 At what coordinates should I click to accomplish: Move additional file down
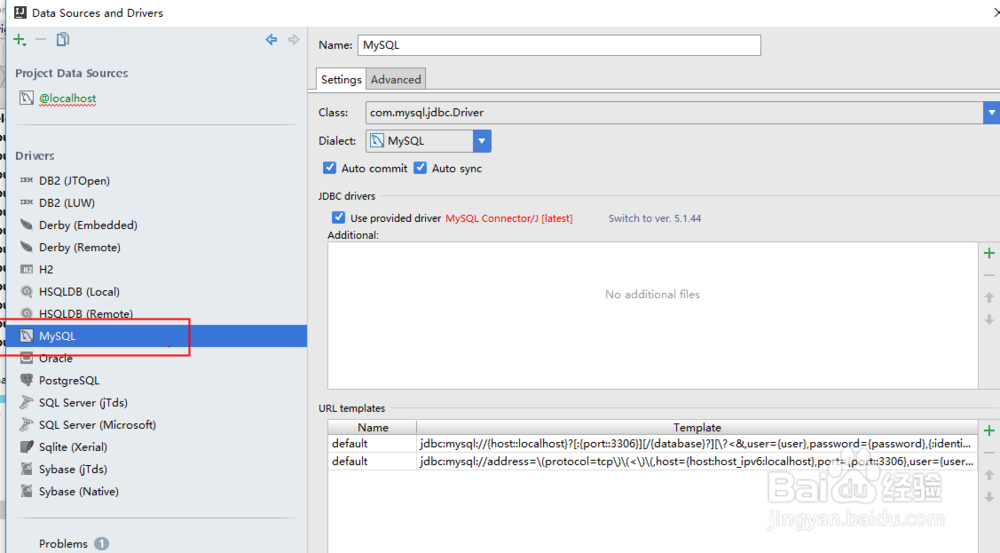(x=989, y=319)
